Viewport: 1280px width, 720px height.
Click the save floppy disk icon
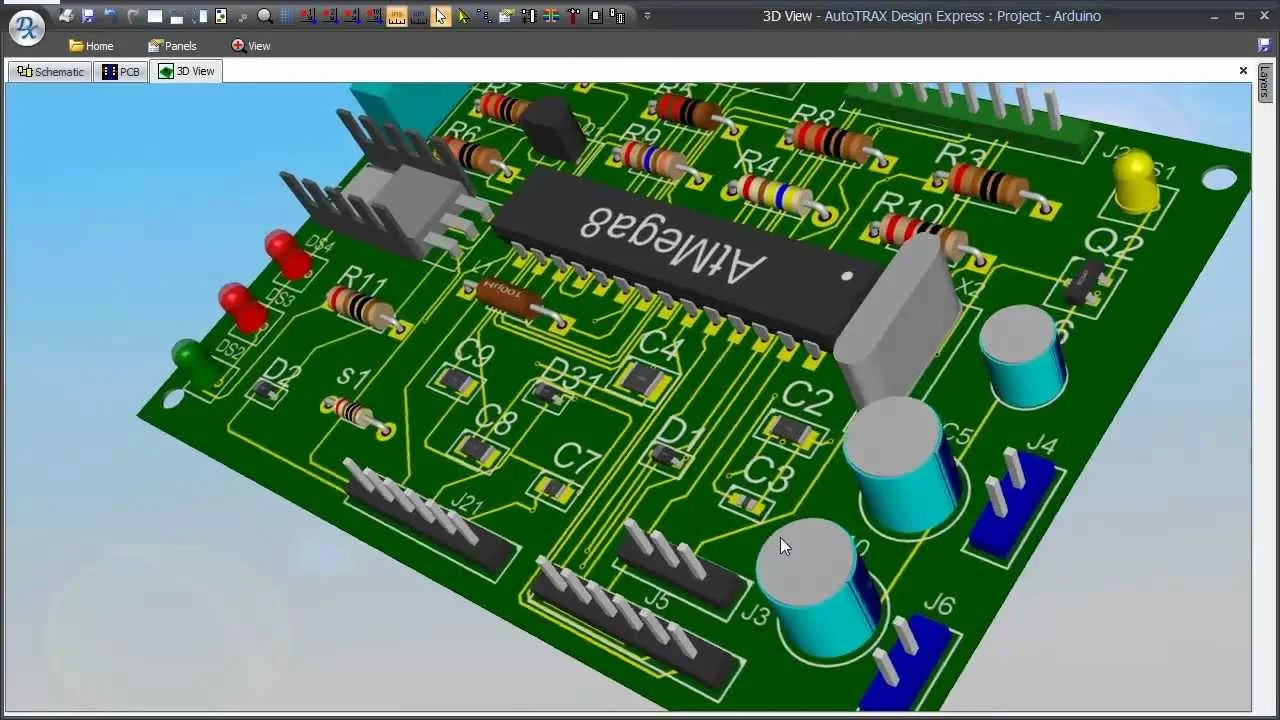coord(88,16)
